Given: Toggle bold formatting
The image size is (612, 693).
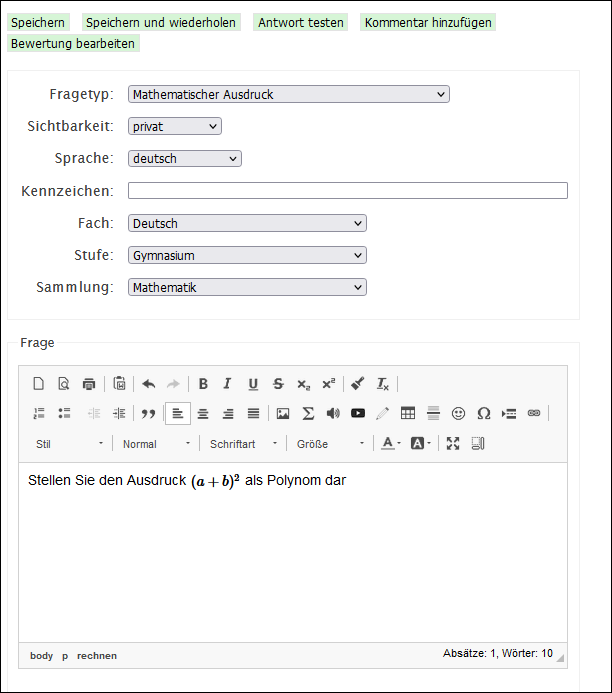Looking at the screenshot, I should [x=203, y=384].
